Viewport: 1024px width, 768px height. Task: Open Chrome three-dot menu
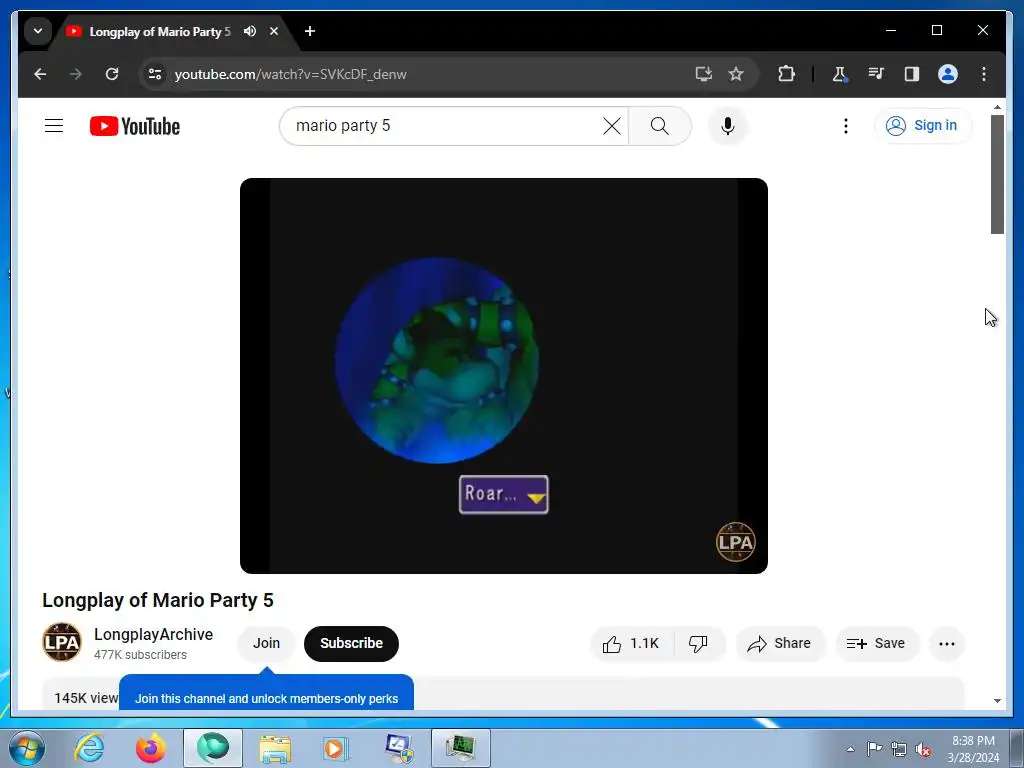coord(984,74)
